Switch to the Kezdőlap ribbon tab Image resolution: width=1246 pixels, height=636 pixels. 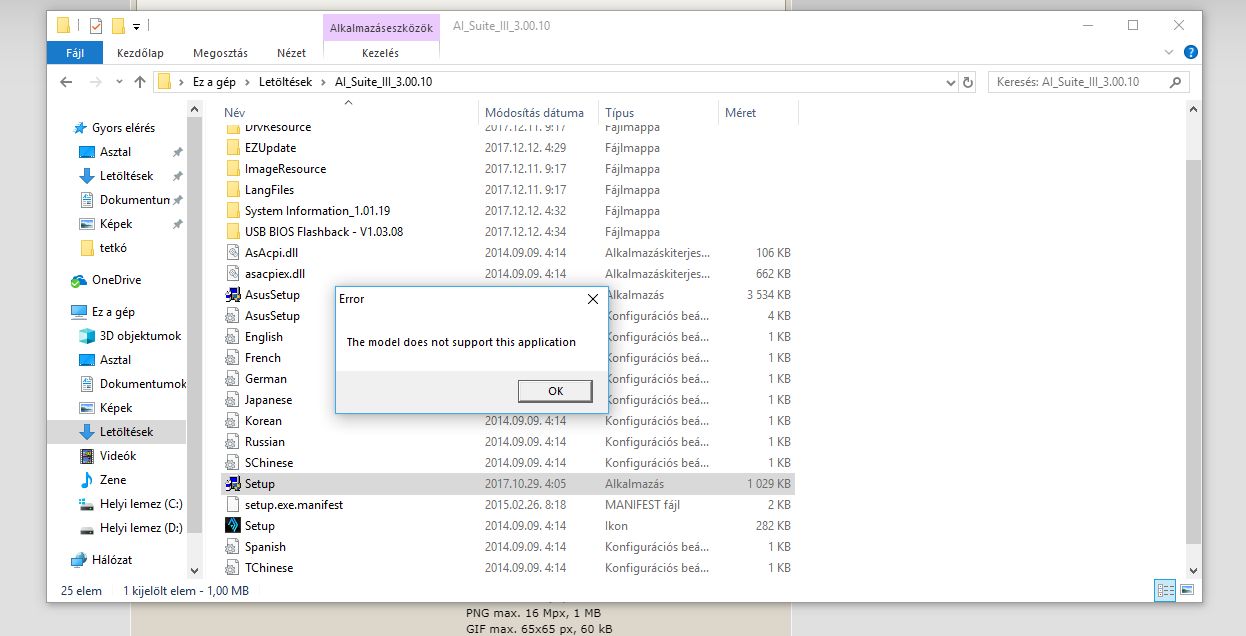140,53
